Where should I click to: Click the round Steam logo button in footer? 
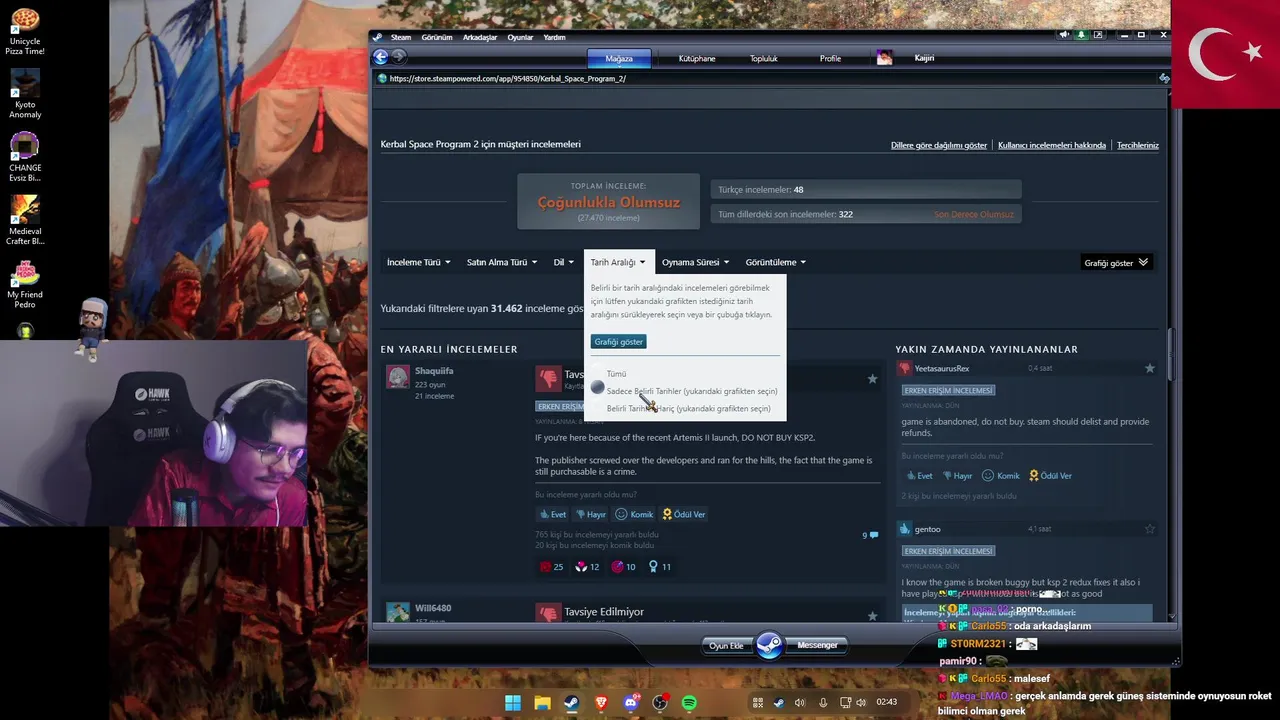[769, 645]
